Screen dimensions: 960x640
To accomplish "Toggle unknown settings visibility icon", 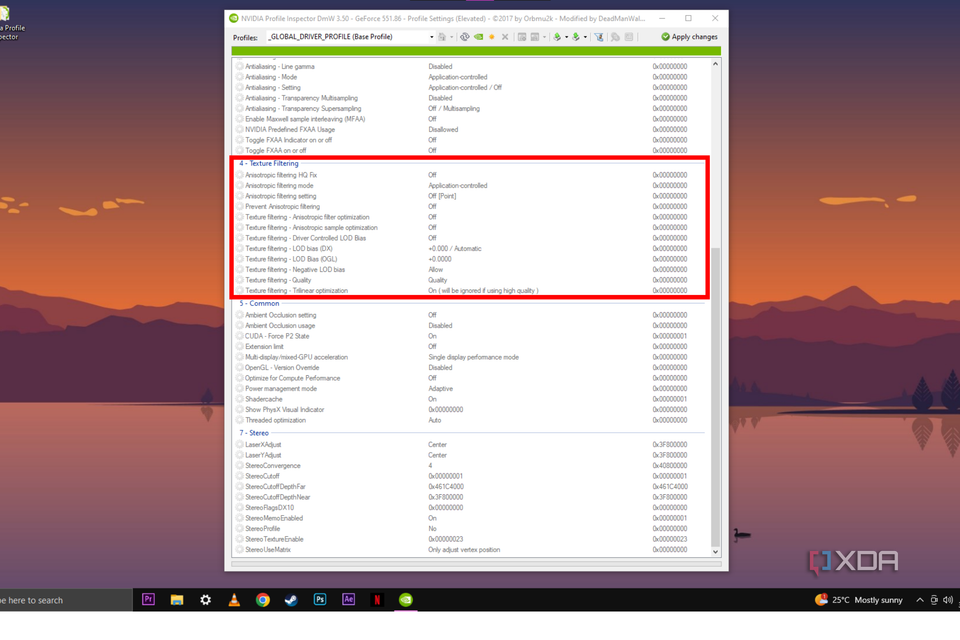I will 615,36.
